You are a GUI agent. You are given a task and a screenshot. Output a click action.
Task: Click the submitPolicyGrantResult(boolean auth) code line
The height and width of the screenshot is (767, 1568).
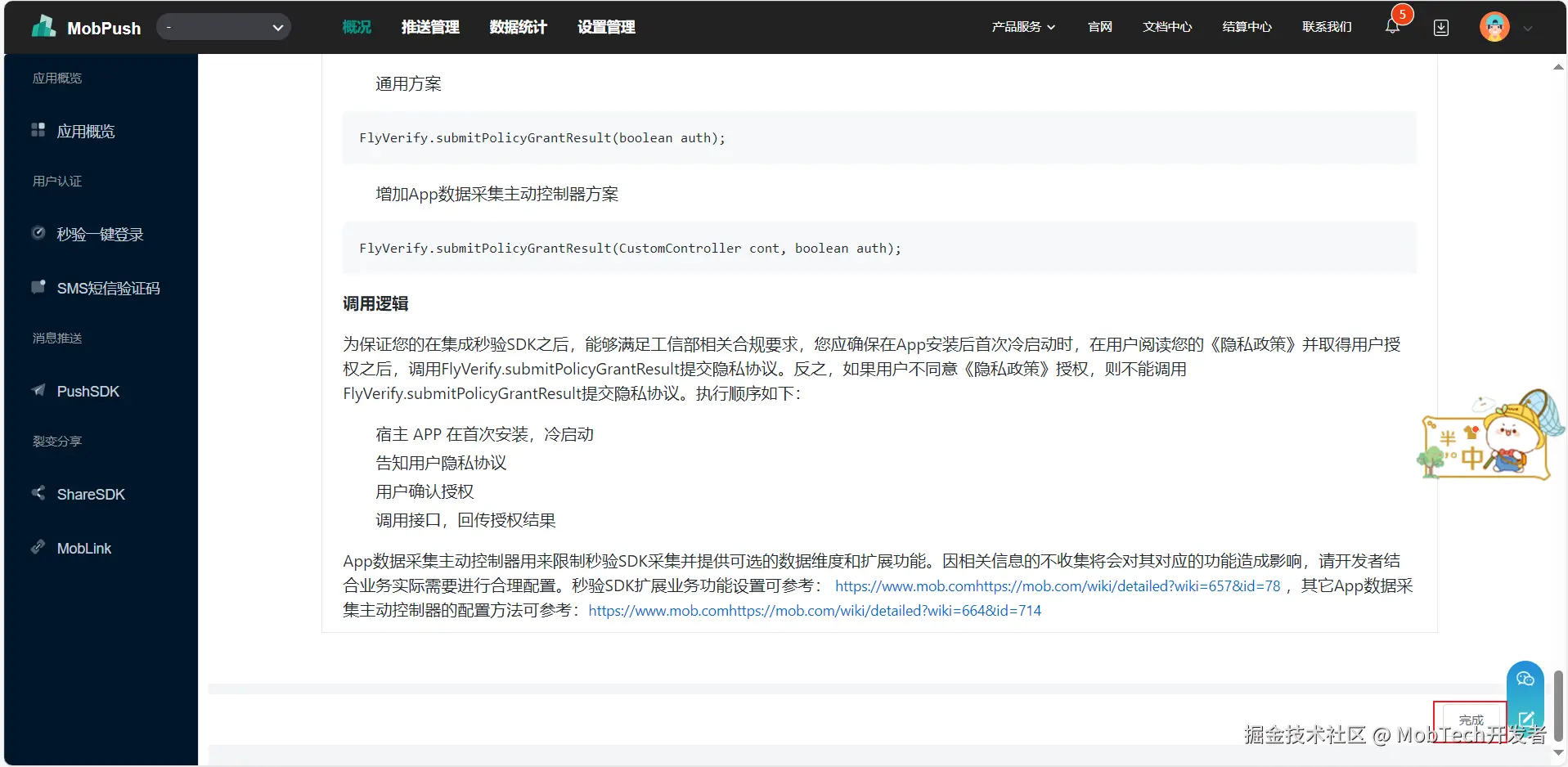(x=542, y=138)
